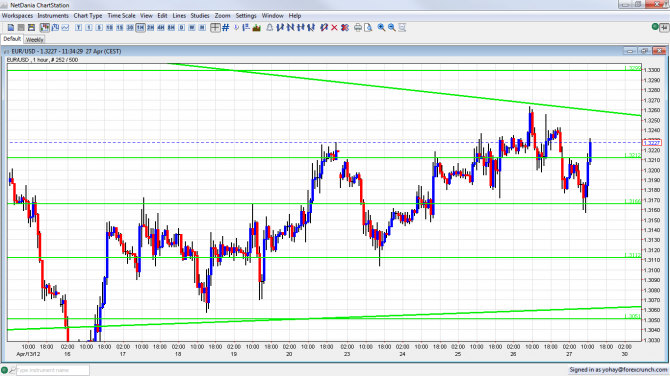Click the EUR/USD, 1 hour chart label
This screenshot has width=670, height=376.
pos(43,60)
